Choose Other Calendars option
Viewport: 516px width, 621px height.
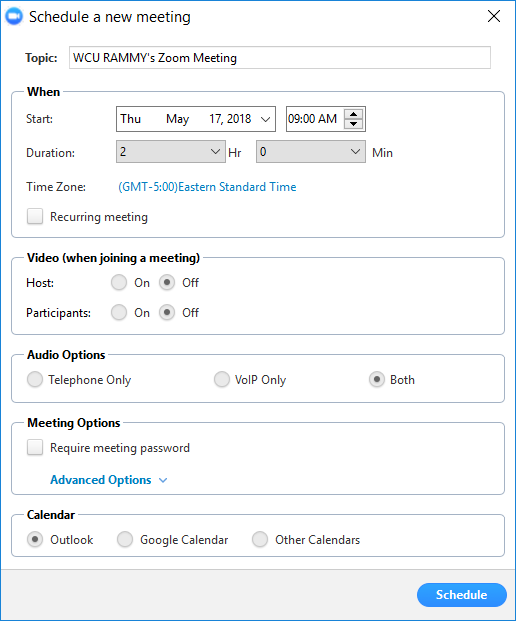click(x=260, y=539)
